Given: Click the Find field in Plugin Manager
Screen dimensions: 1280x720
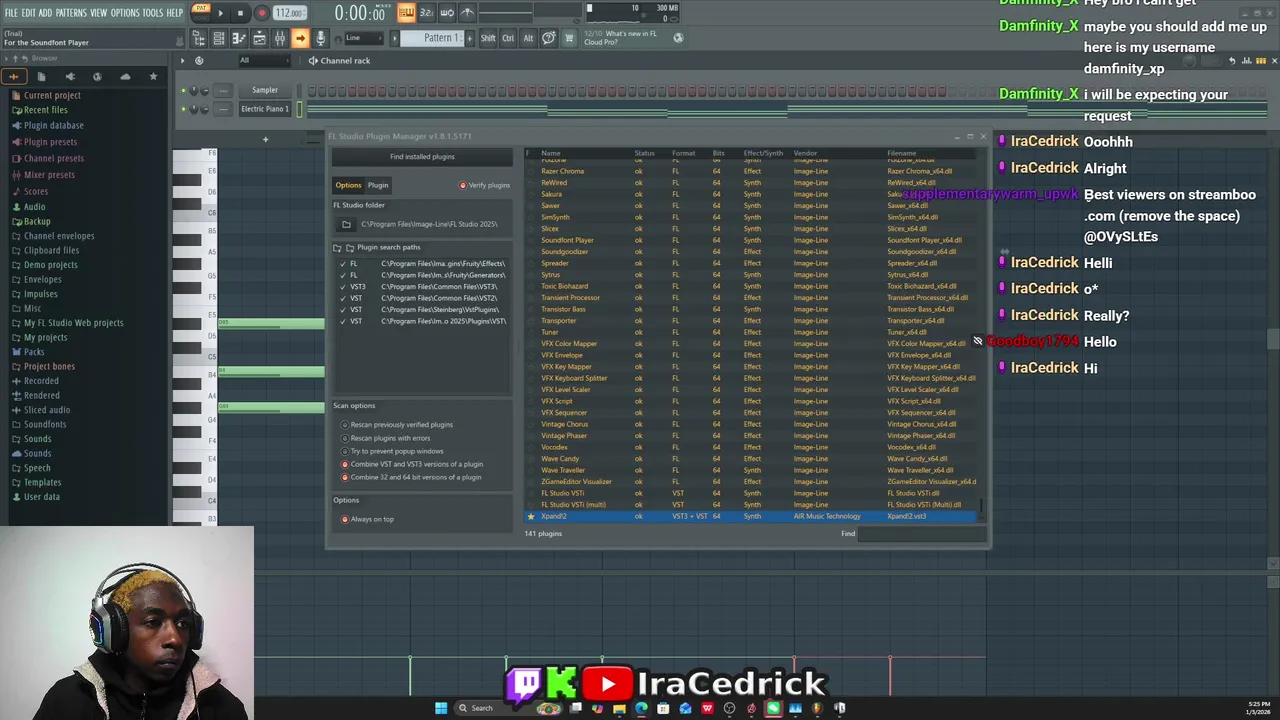Looking at the screenshot, I should (920, 533).
